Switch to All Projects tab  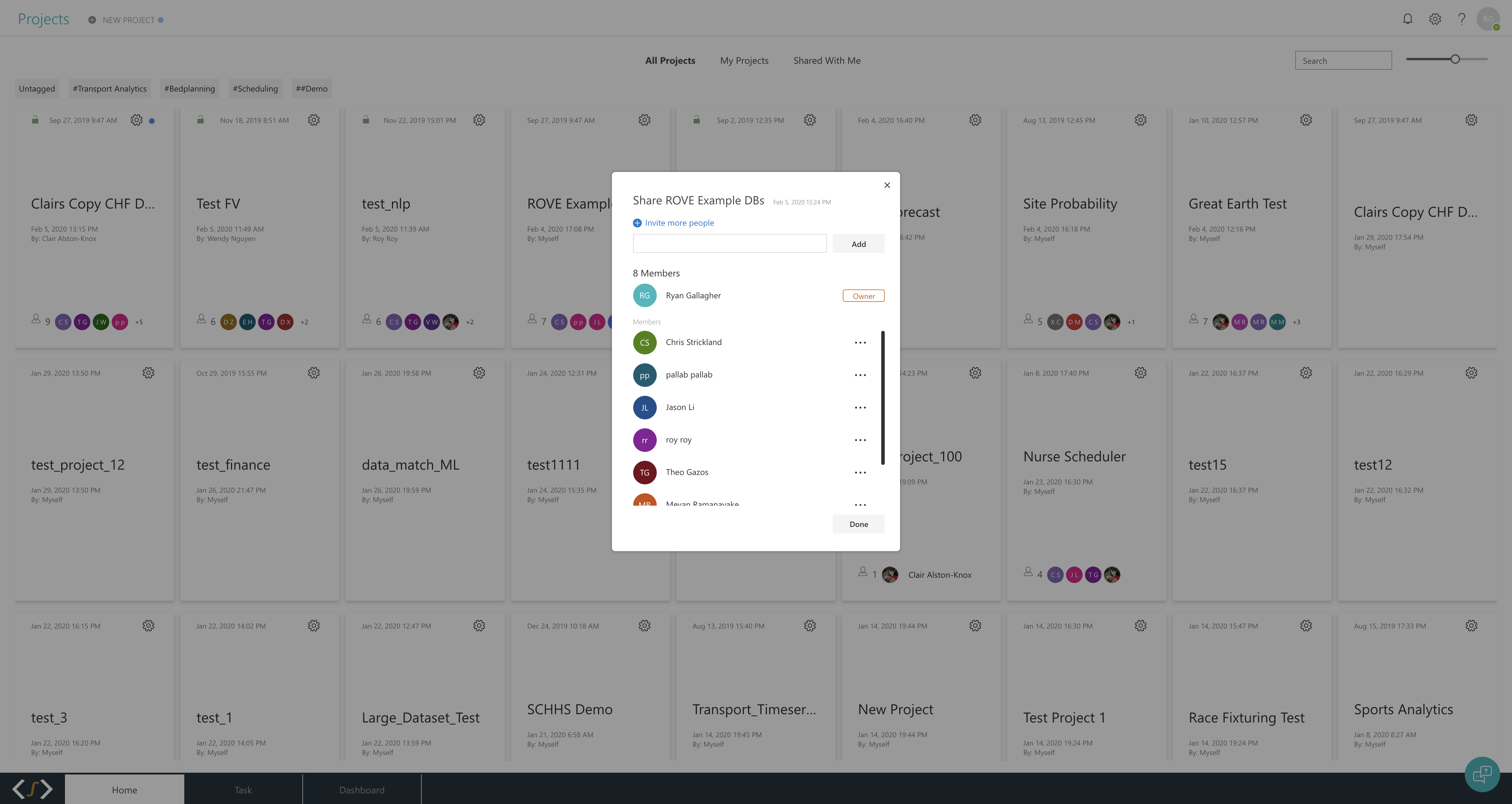click(x=670, y=61)
